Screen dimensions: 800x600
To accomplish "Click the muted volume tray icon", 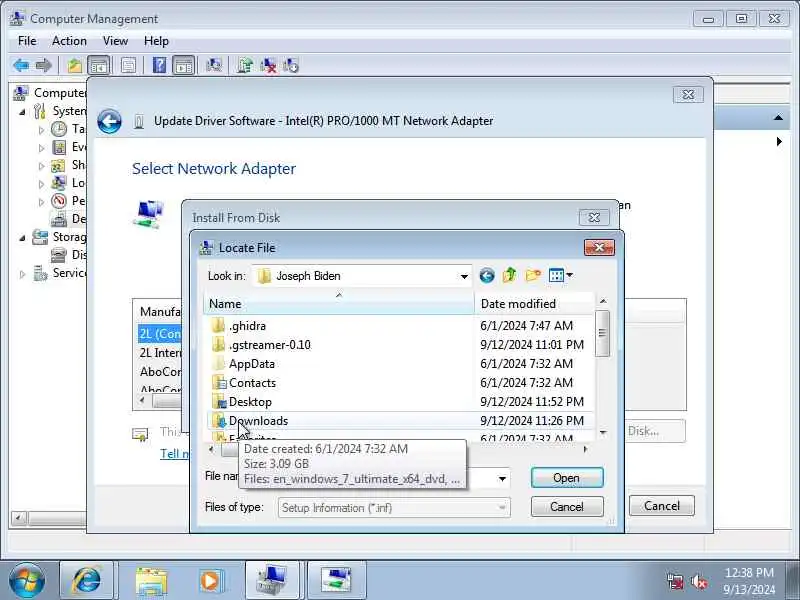I will (x=699, y=582).
